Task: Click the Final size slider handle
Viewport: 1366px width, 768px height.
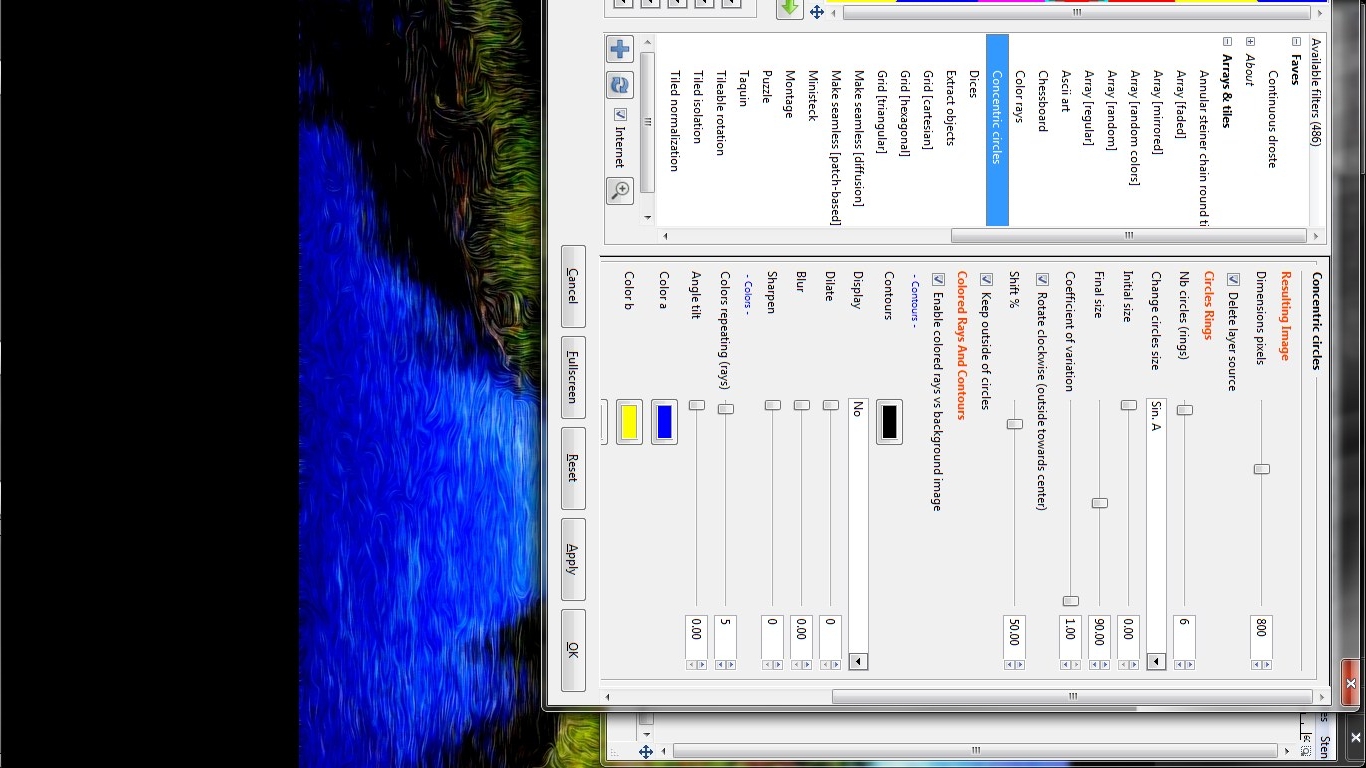Action: [1100, 503]
